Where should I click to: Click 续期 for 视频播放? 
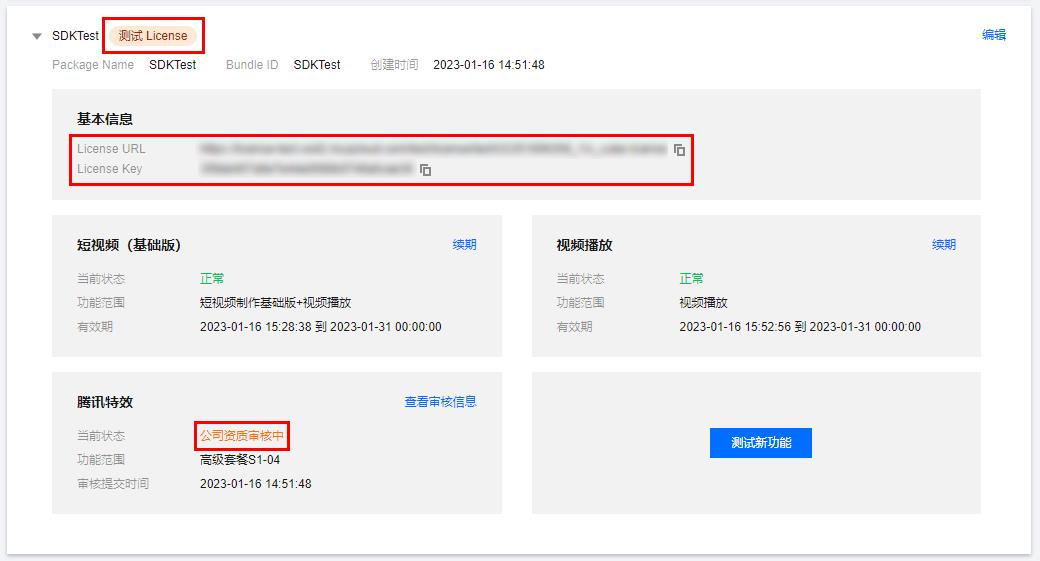944,245
